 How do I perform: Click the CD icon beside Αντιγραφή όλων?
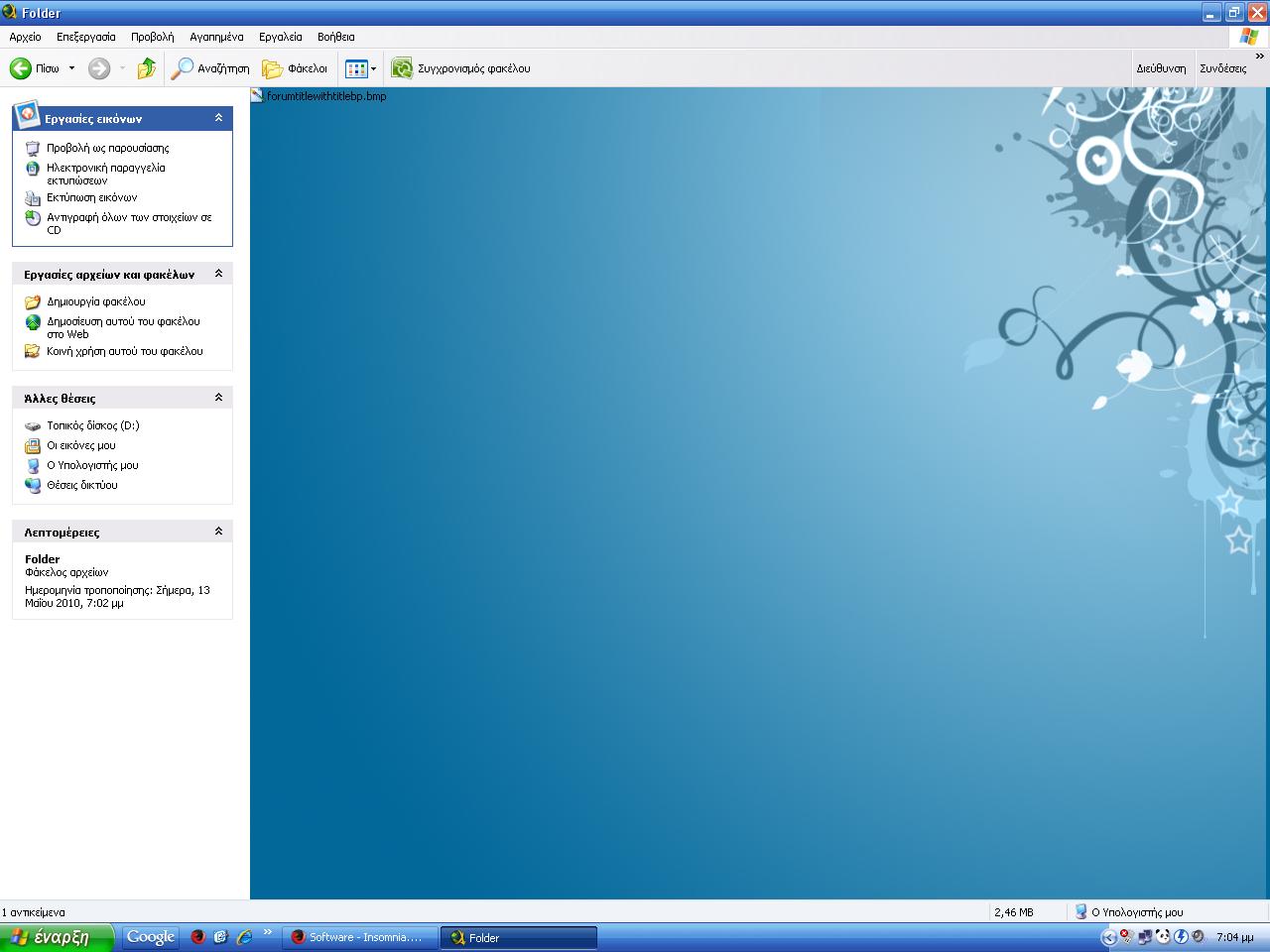33,217
